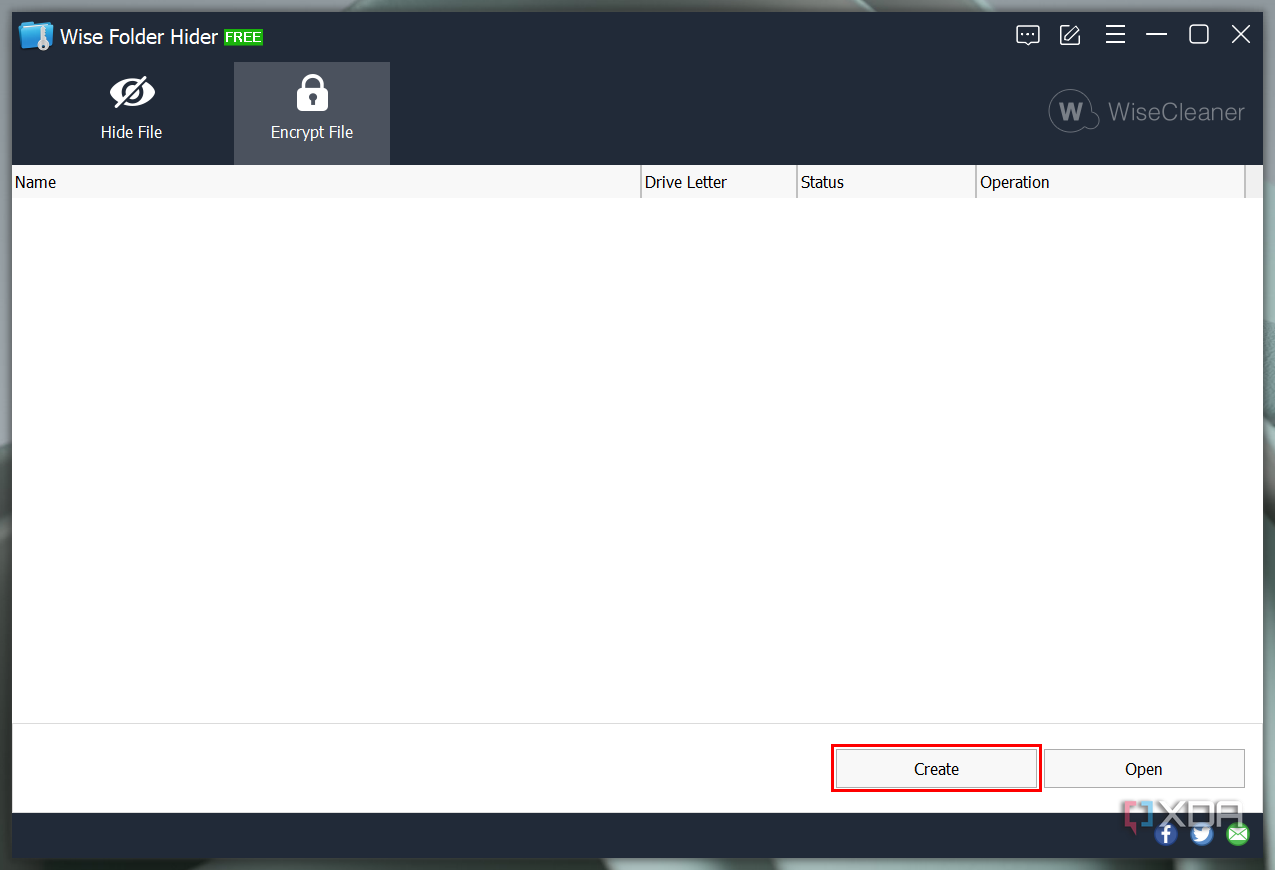This screenshot has width=1275, height=870.
Task: Click the Facebook share icon
Action: [1165, 833]
